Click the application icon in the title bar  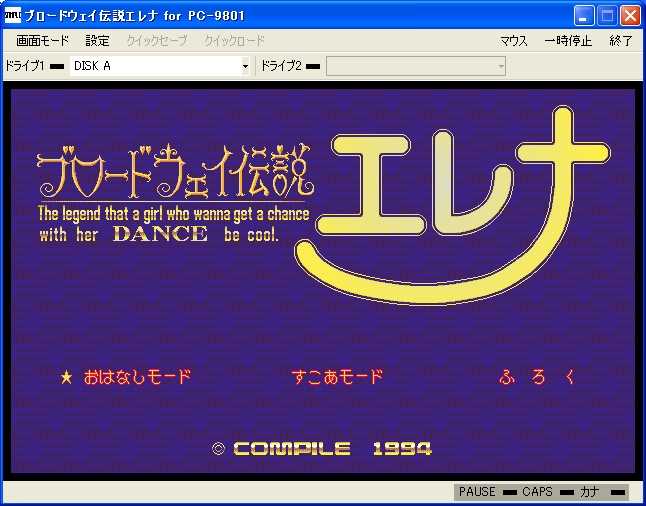(x=13, y=16)
